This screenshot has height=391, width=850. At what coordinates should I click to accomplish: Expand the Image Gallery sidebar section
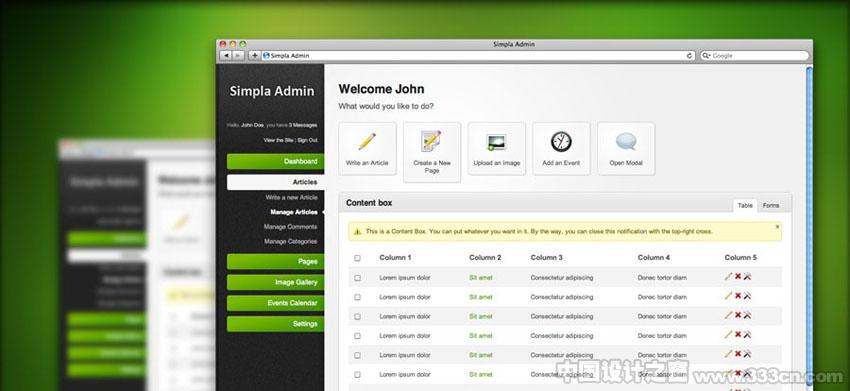pos(275,283)
